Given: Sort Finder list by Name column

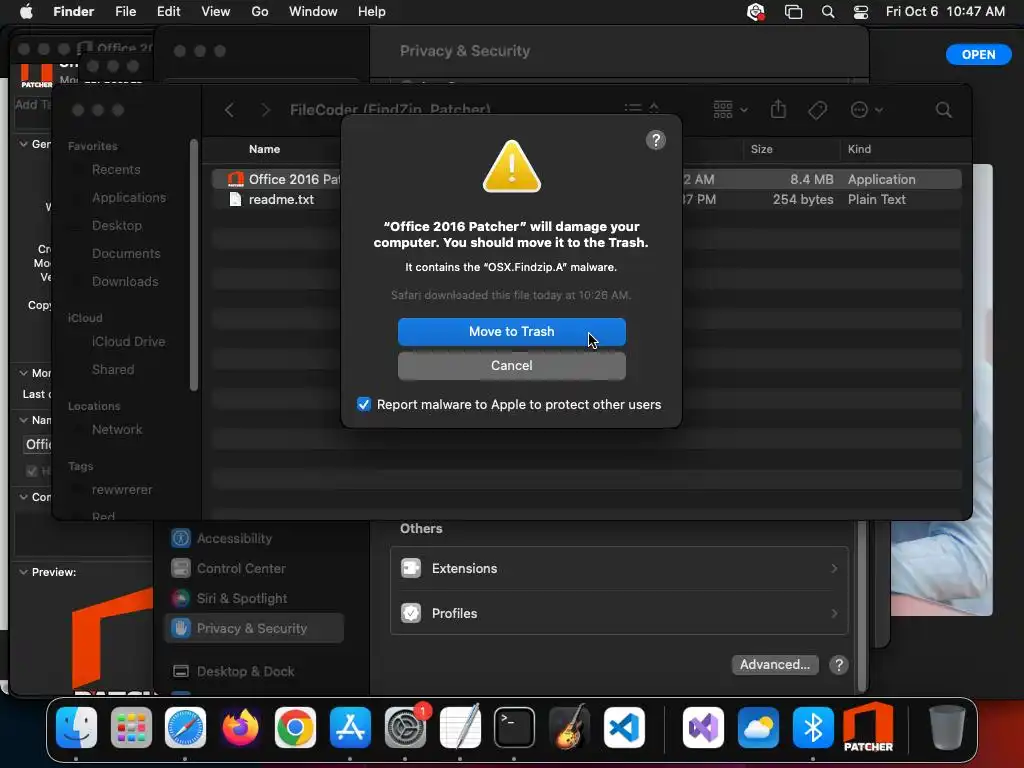Looking at the screenshot, I should click(264, 149).
